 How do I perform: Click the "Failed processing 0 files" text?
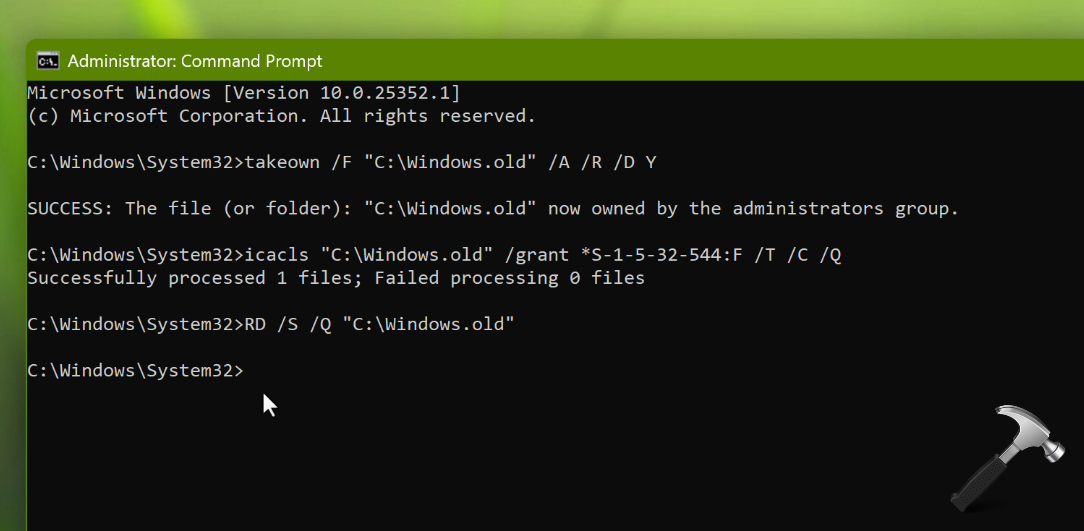point(510,278)
